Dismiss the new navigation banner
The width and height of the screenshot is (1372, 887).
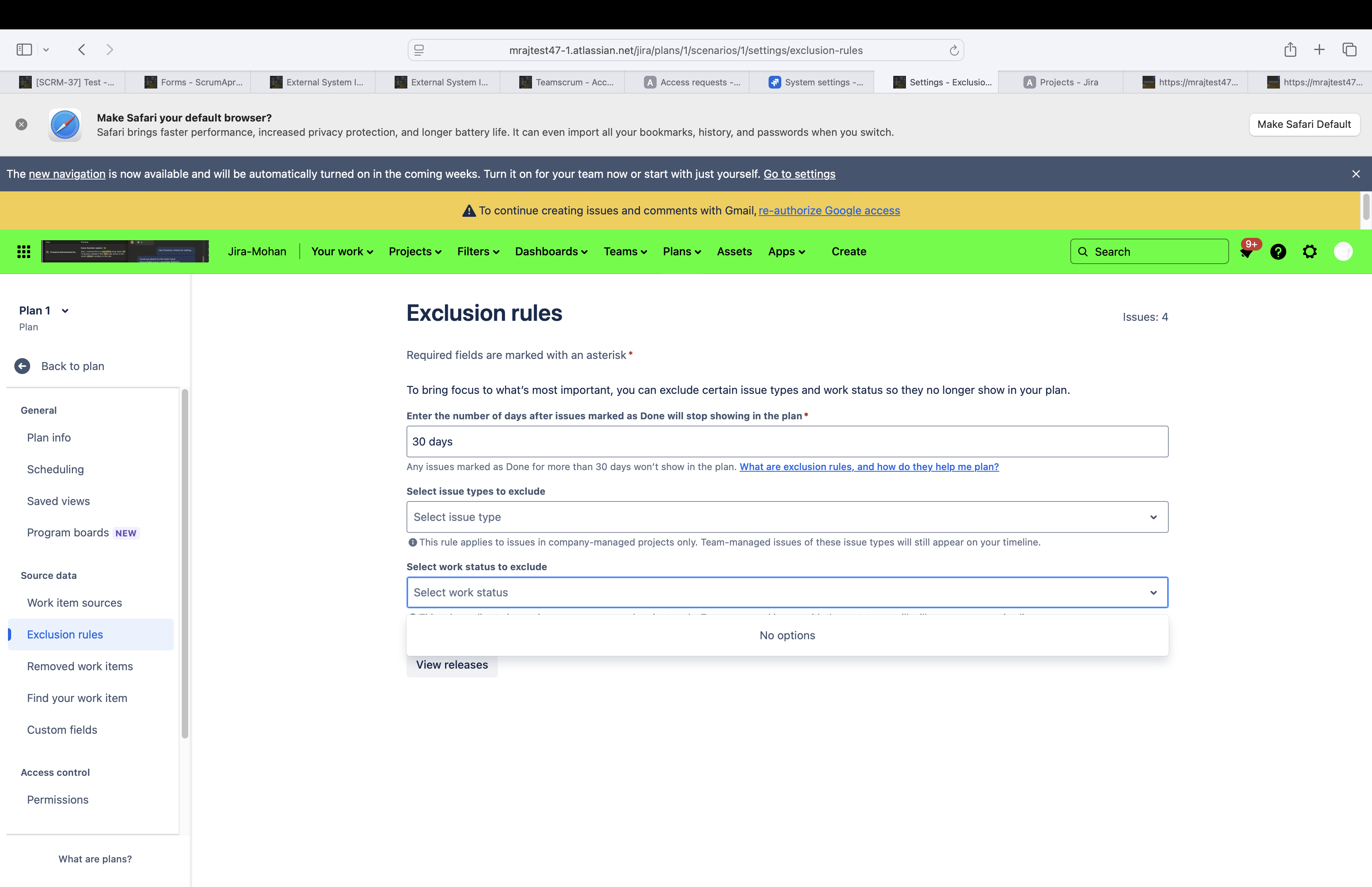point(1355,174)
